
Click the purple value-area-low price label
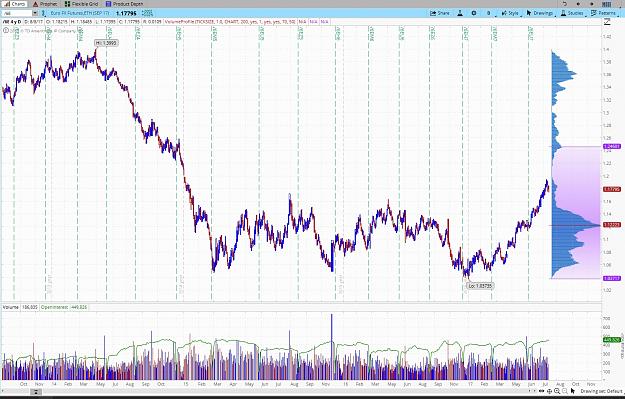tap(612, 278)
